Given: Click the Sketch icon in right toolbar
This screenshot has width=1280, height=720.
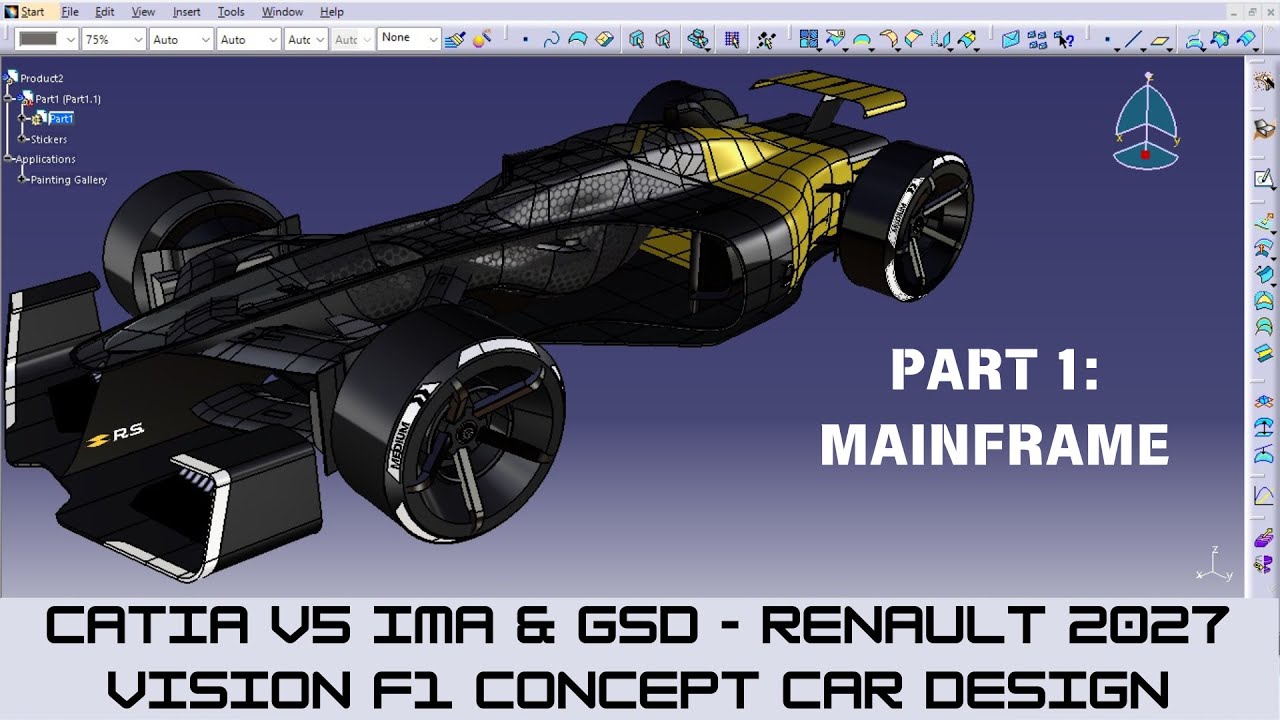Looking at the screenshot, I should (x=1264, y=178).
